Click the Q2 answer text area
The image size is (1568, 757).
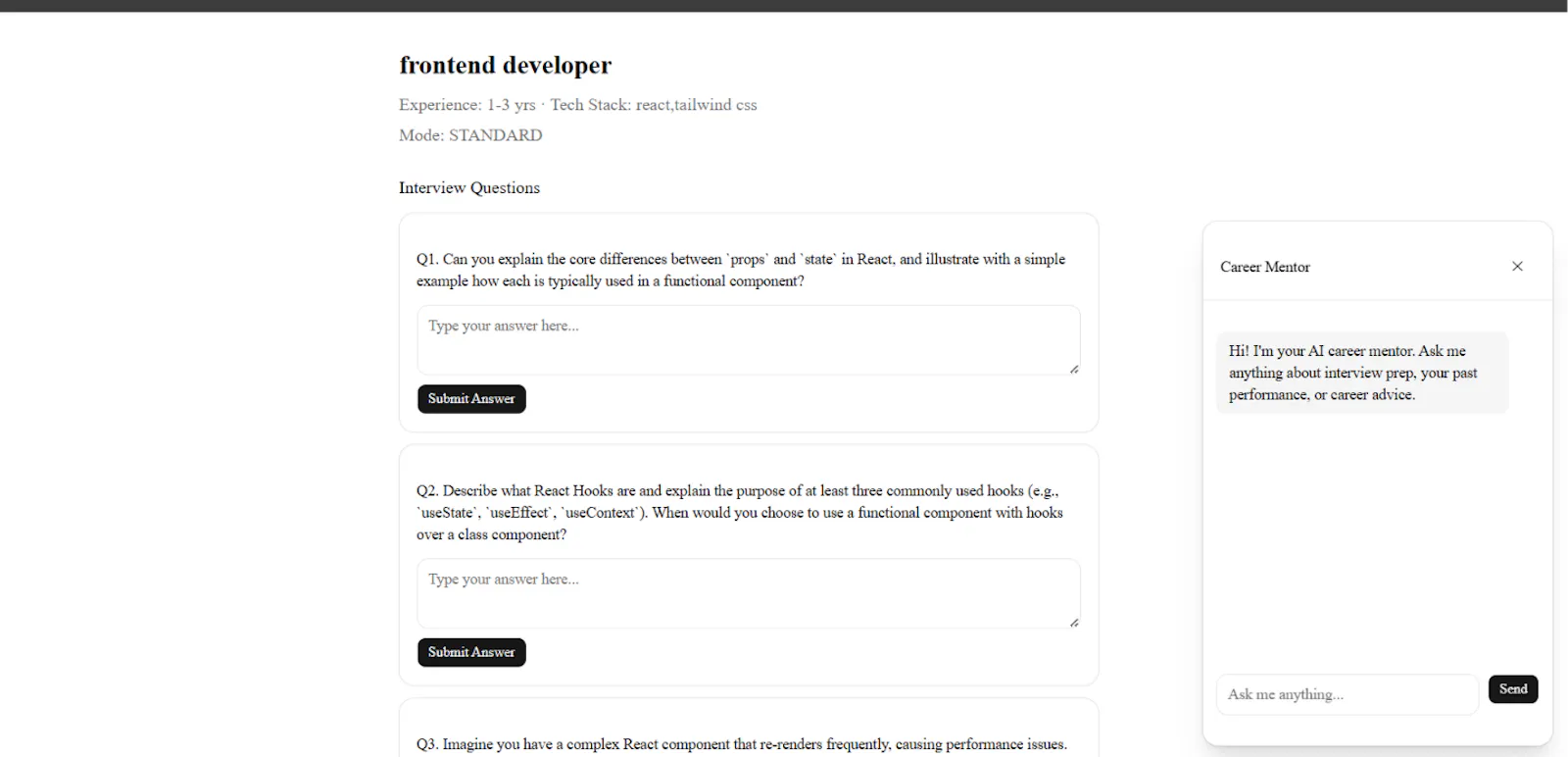(749, 594)
